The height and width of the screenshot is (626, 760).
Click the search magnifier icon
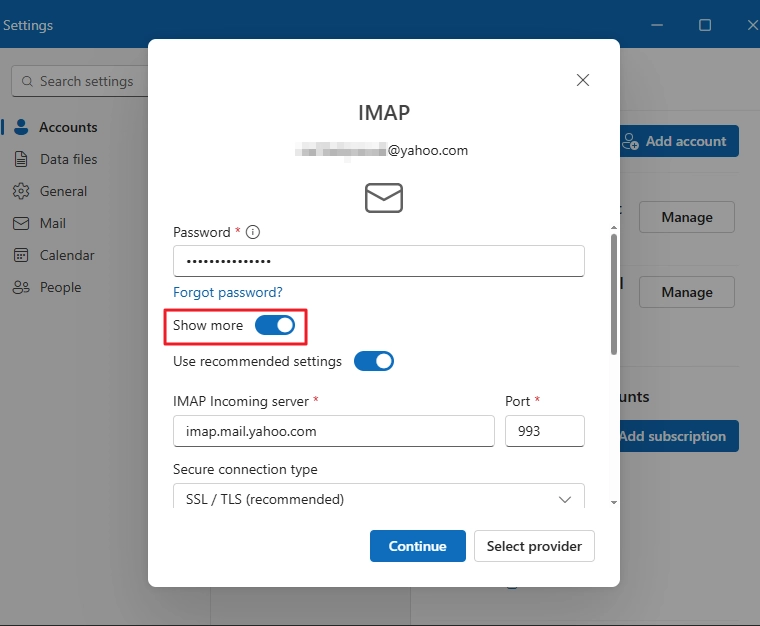pos(27,81)
